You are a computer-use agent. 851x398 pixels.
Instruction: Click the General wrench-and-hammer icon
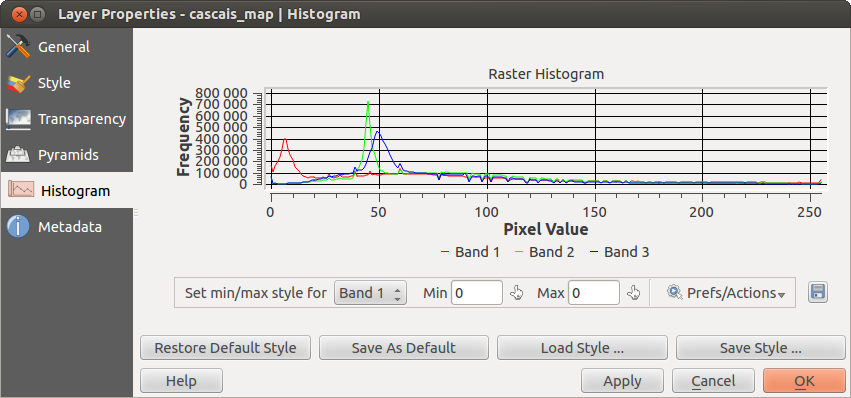(18, 47)
